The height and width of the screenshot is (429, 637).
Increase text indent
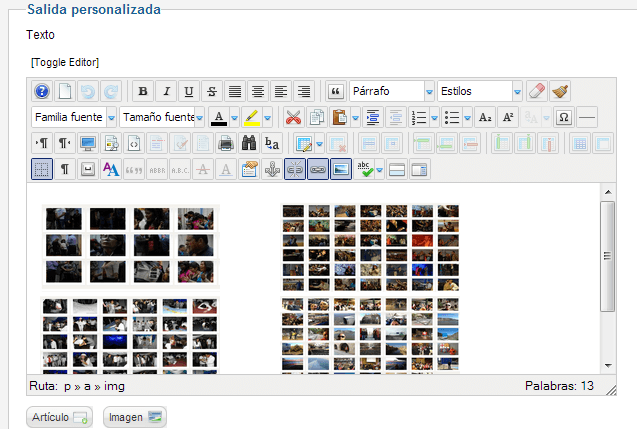point(373,117)
